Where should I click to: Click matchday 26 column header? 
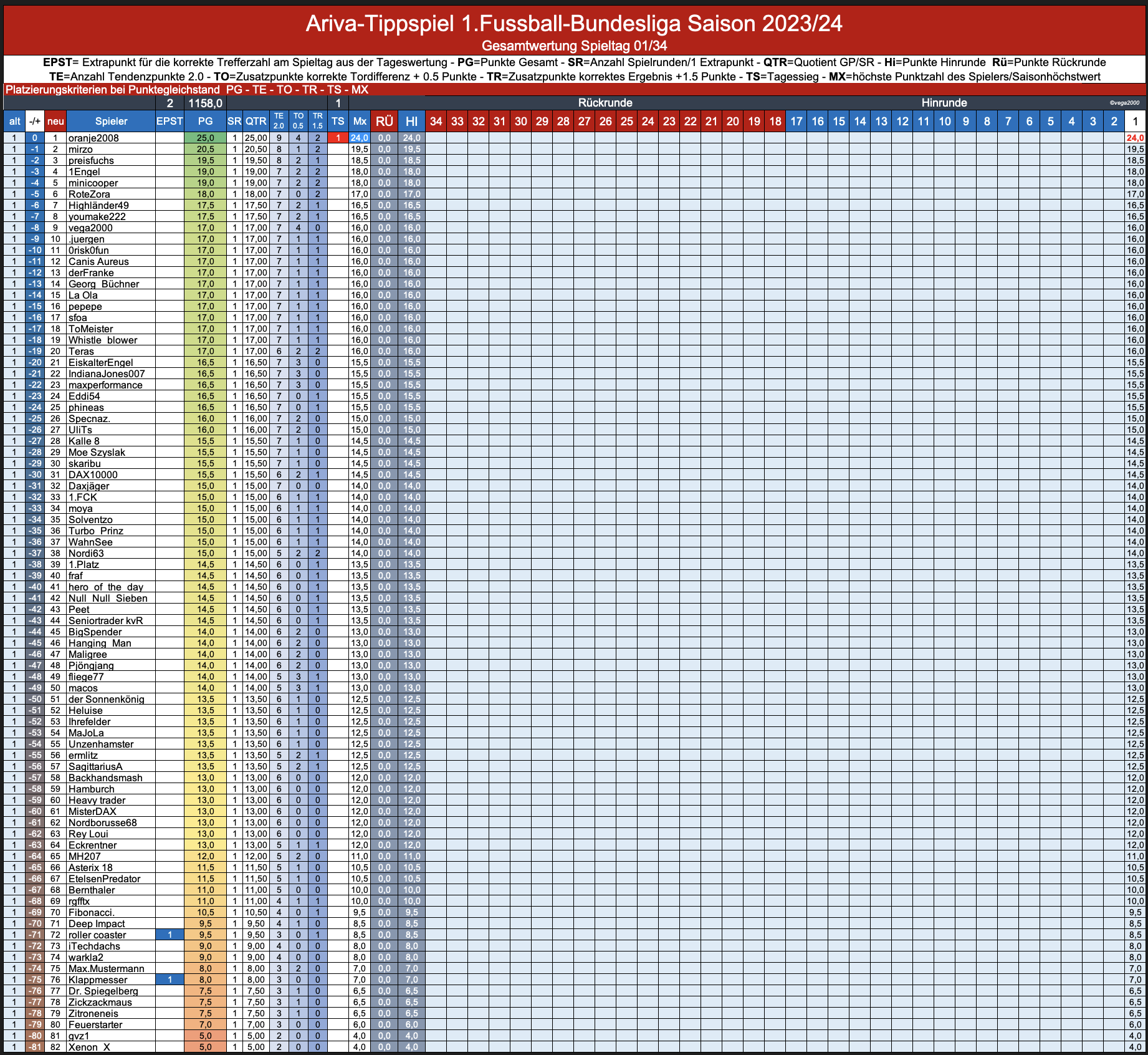(x=606, y=121)
